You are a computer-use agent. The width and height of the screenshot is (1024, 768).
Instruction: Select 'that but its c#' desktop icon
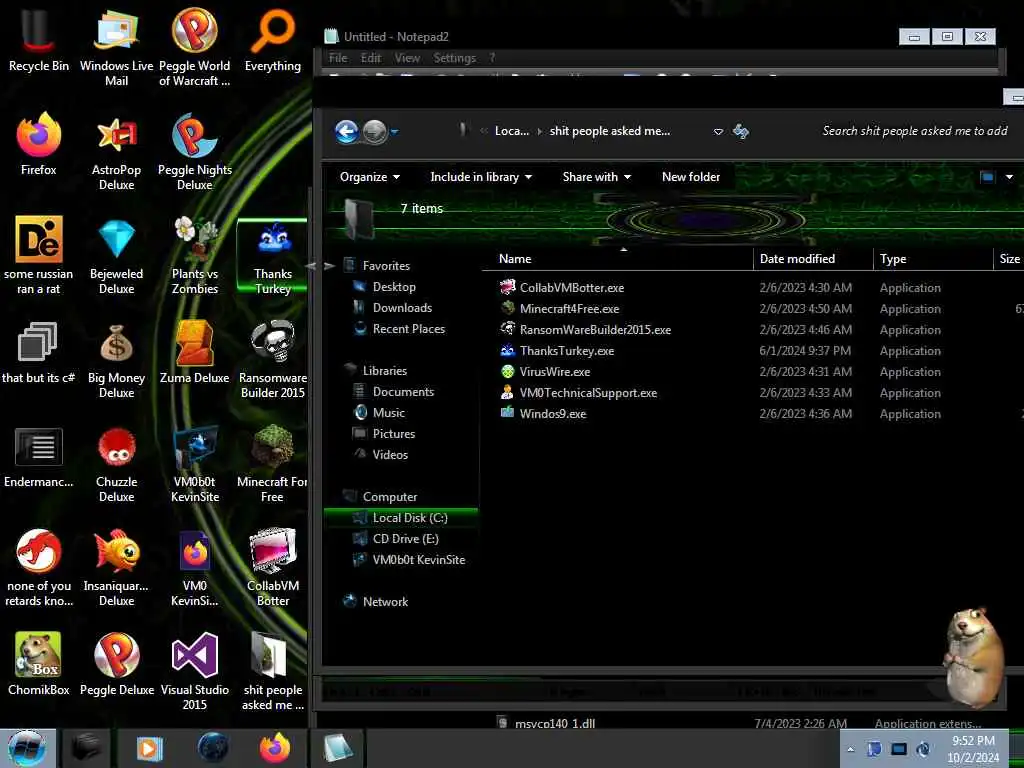coord(39,353)
